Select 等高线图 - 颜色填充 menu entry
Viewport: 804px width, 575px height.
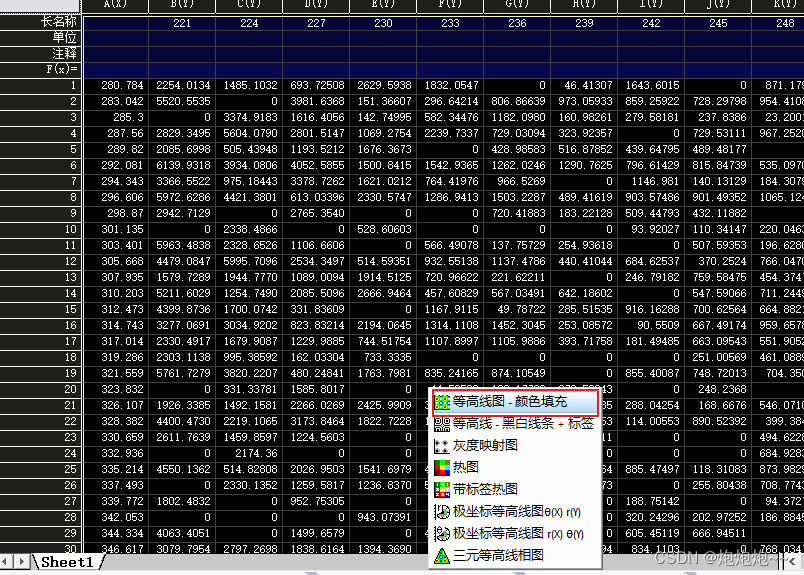515,402
